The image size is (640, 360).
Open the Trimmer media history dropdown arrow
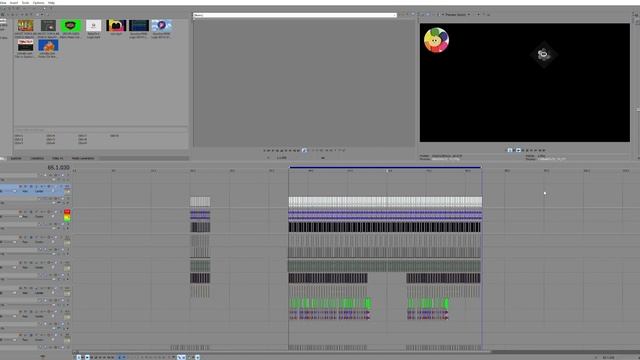tap(394, 15)
